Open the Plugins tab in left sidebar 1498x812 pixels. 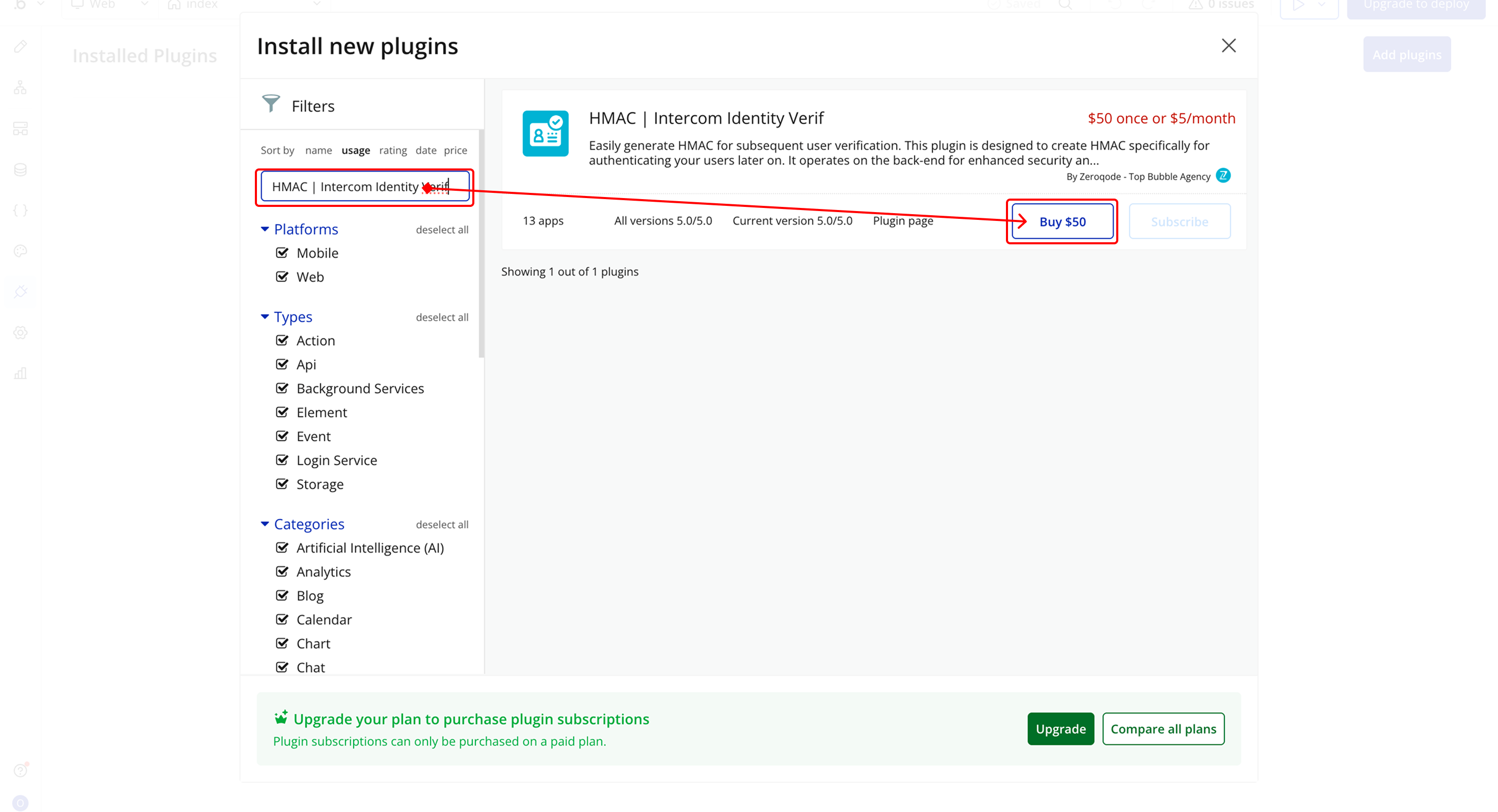click(x=20, y=291)
